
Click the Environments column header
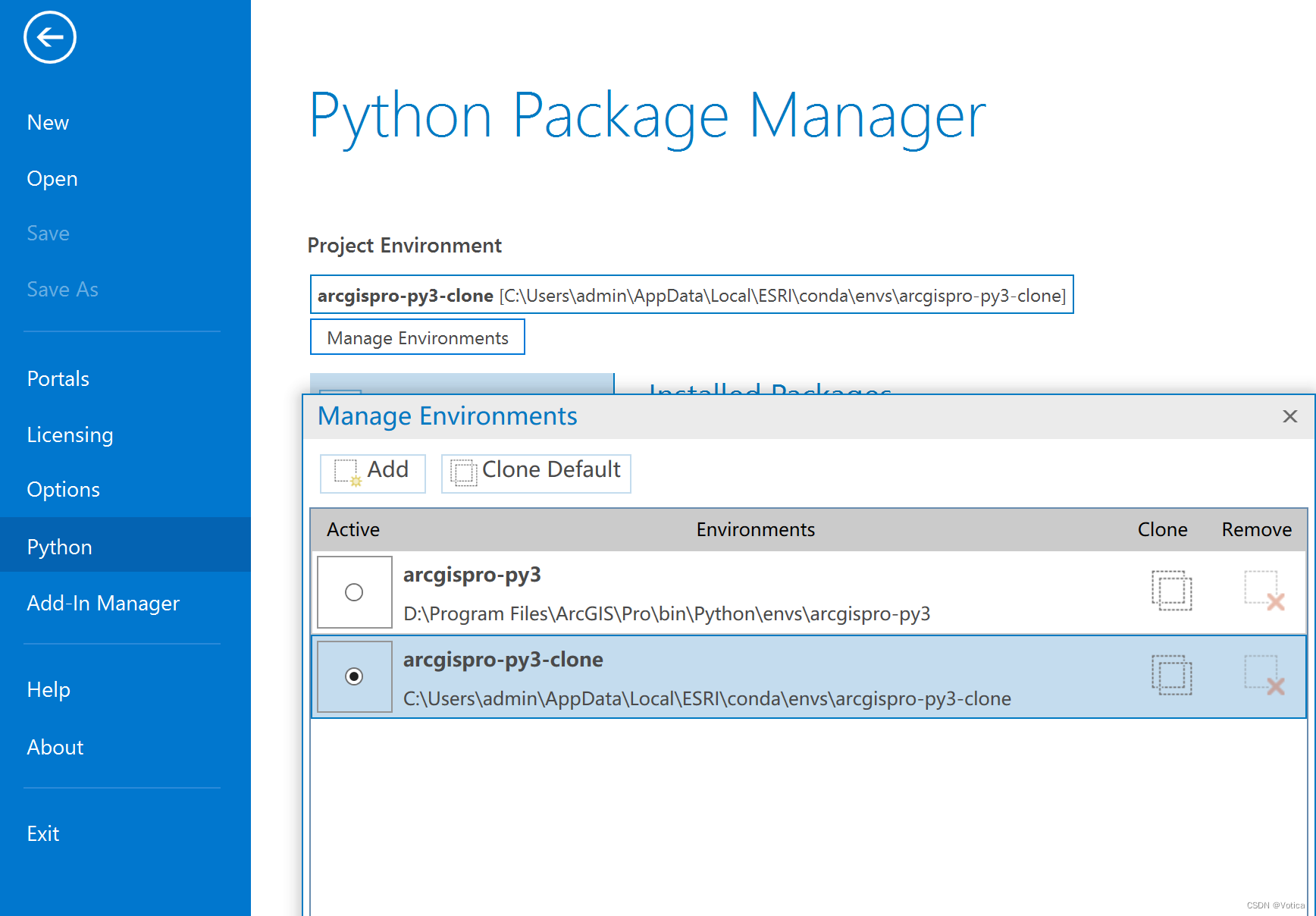pyautogui.click(x=756, y=529)
